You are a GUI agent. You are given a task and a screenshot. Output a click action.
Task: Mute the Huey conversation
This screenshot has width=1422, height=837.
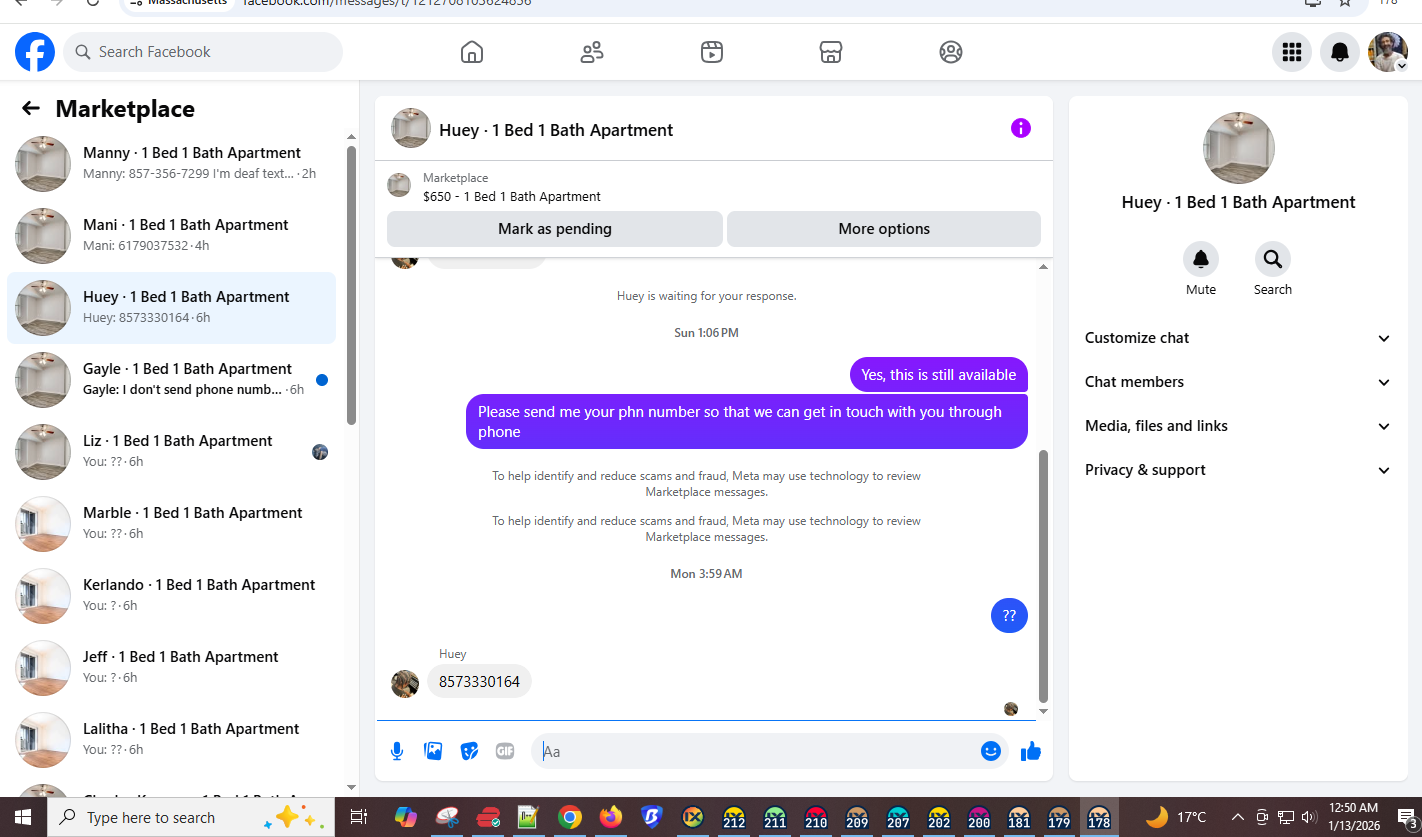pos(1201,260)
